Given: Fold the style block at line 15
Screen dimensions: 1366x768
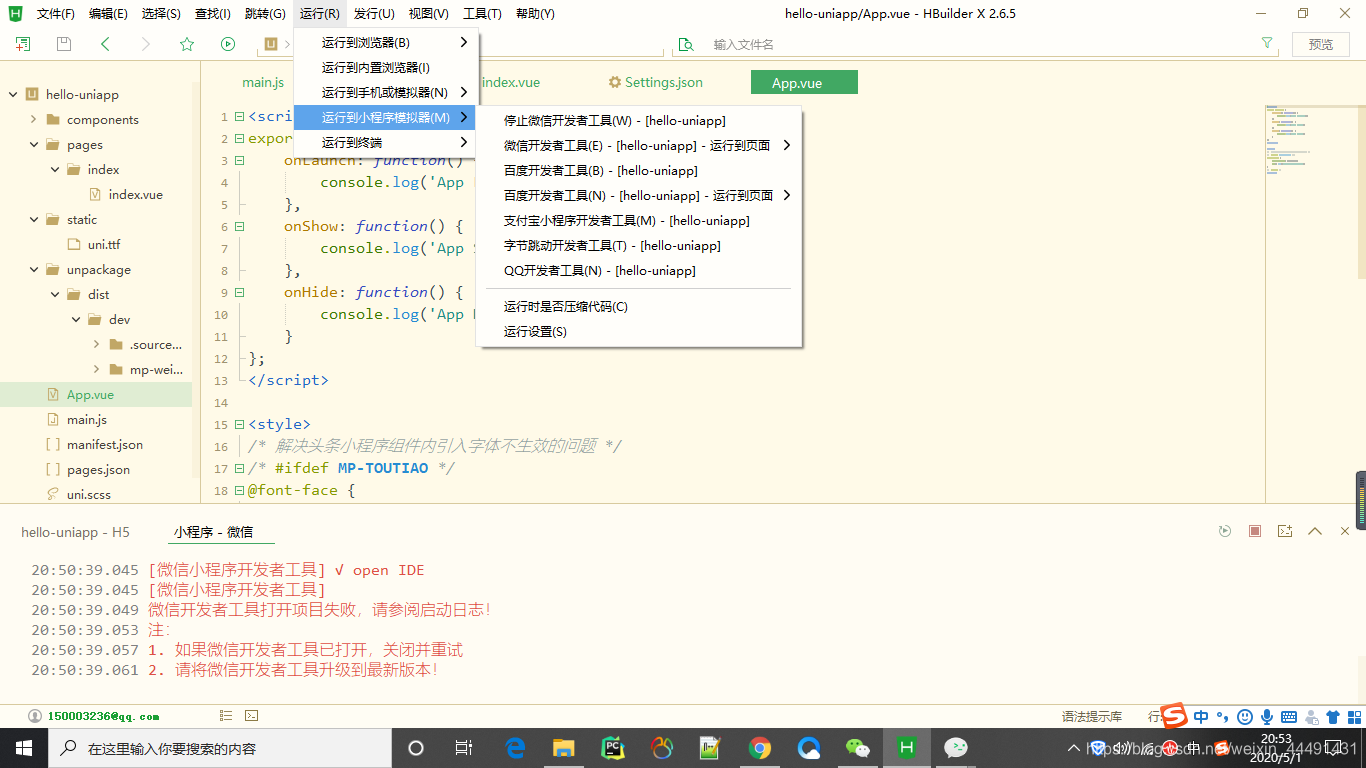Looking at the screenshot, I should point(239,424).
